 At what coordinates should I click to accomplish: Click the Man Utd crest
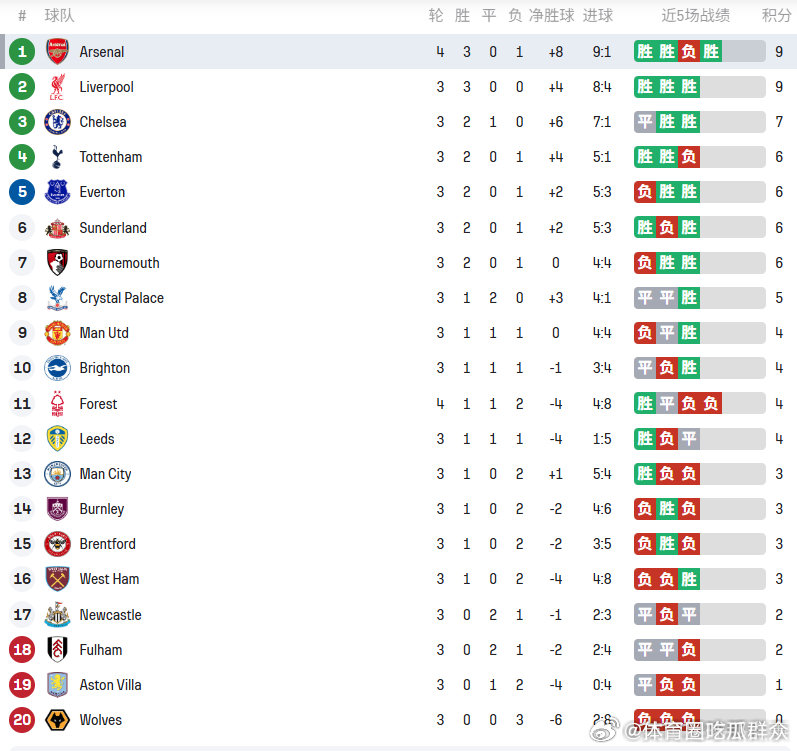click(x=57, y=333)
